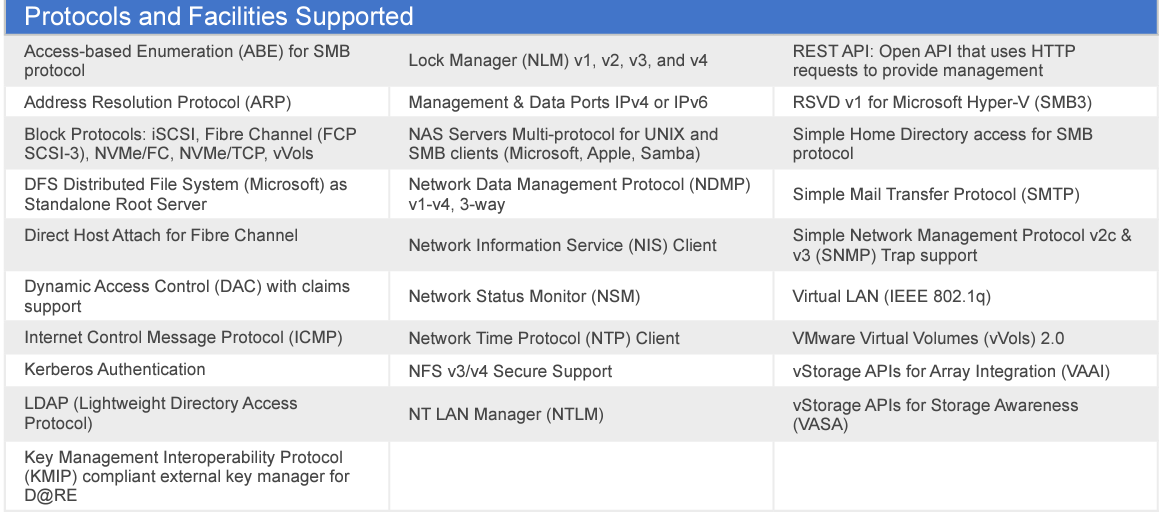Viewport: 1160px width, 514px height.
Task: Click the KMIP external key manager cell
Action: 187,475
